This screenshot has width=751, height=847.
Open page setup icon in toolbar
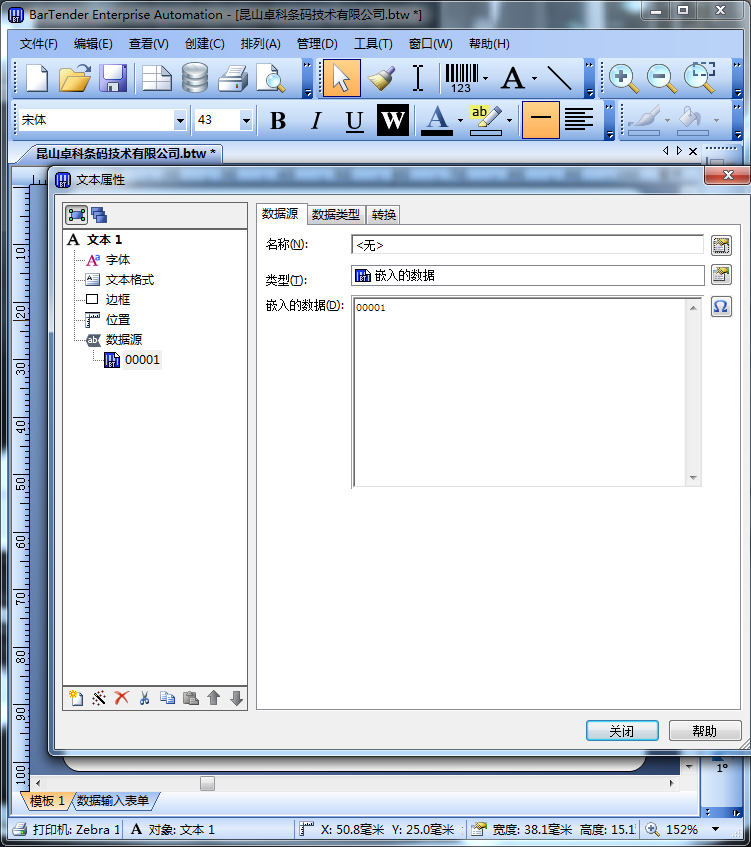(157, 78)
